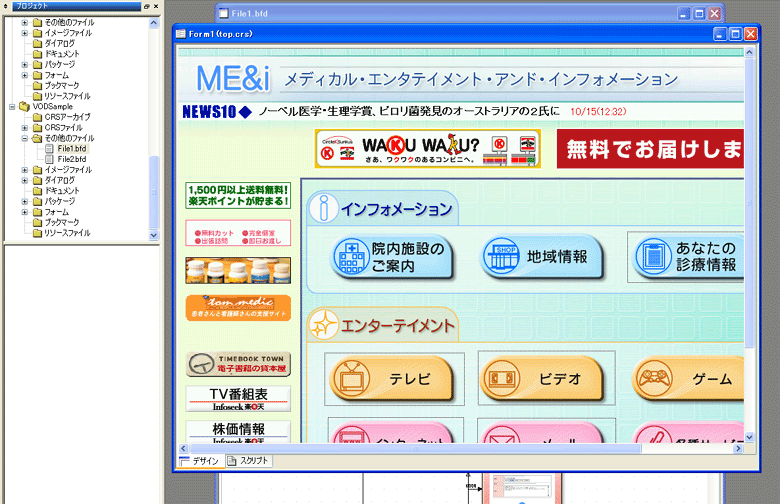This screenshot has width=780, height=504.
Task: Expand パッケージ folder under VODSample
Action: pos(24,202)
